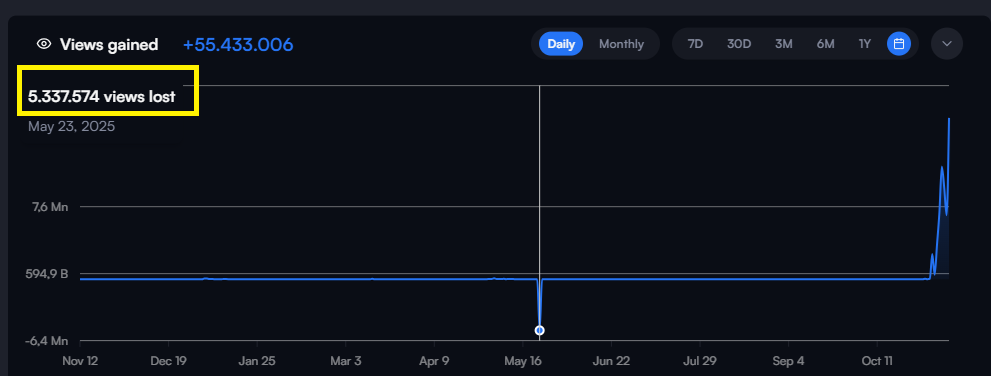
Task: Open the custom date range calendar icon
Action: pyautogui.click(x=899, y=44)
